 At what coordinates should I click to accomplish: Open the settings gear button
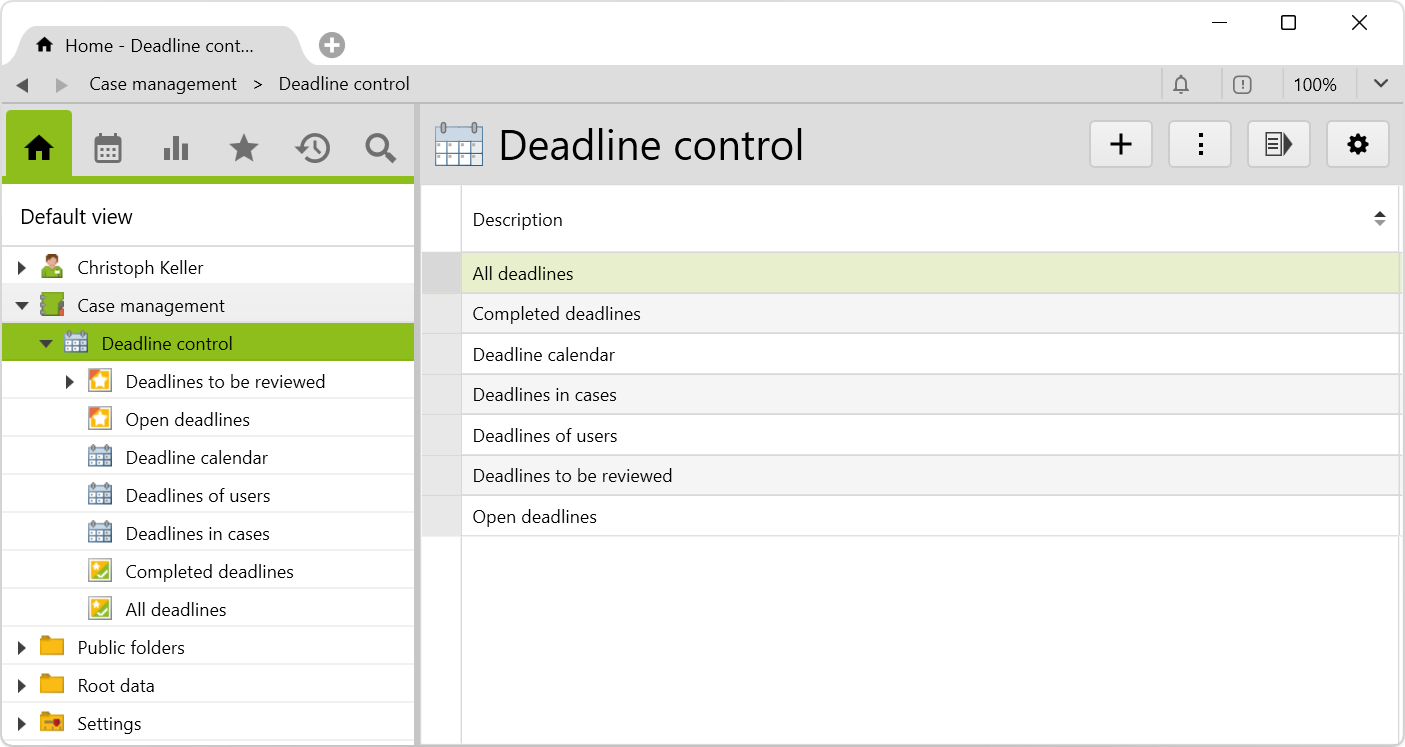(x=1357, y=145)
